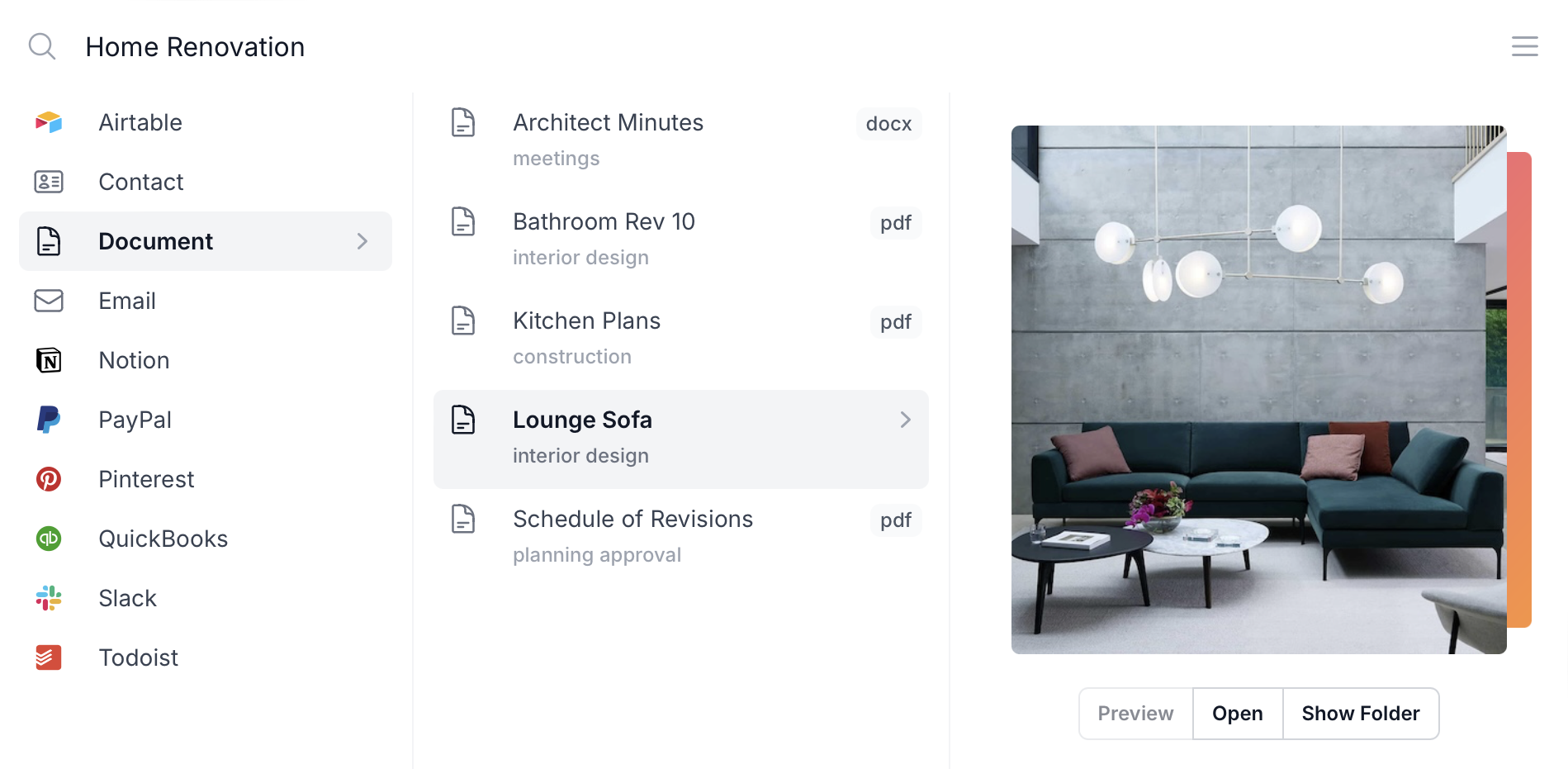Click the Show Folder button

(x=1360, y=713)
